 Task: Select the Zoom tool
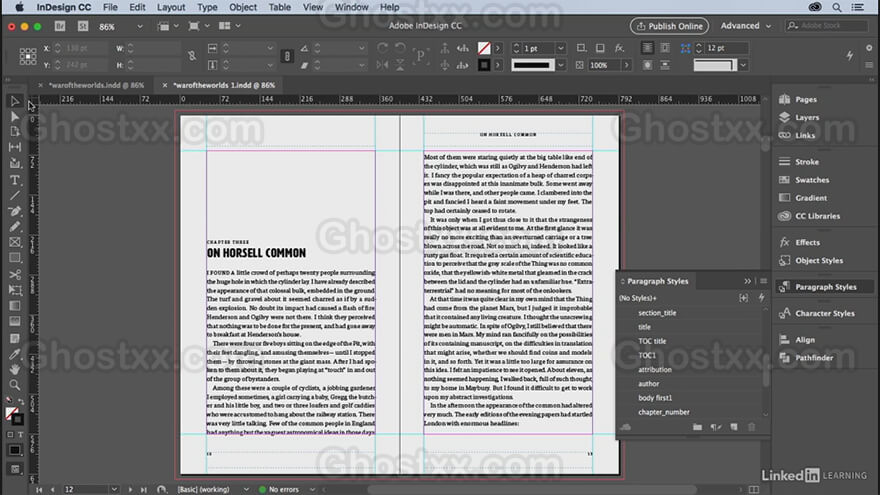click(15, 385)
